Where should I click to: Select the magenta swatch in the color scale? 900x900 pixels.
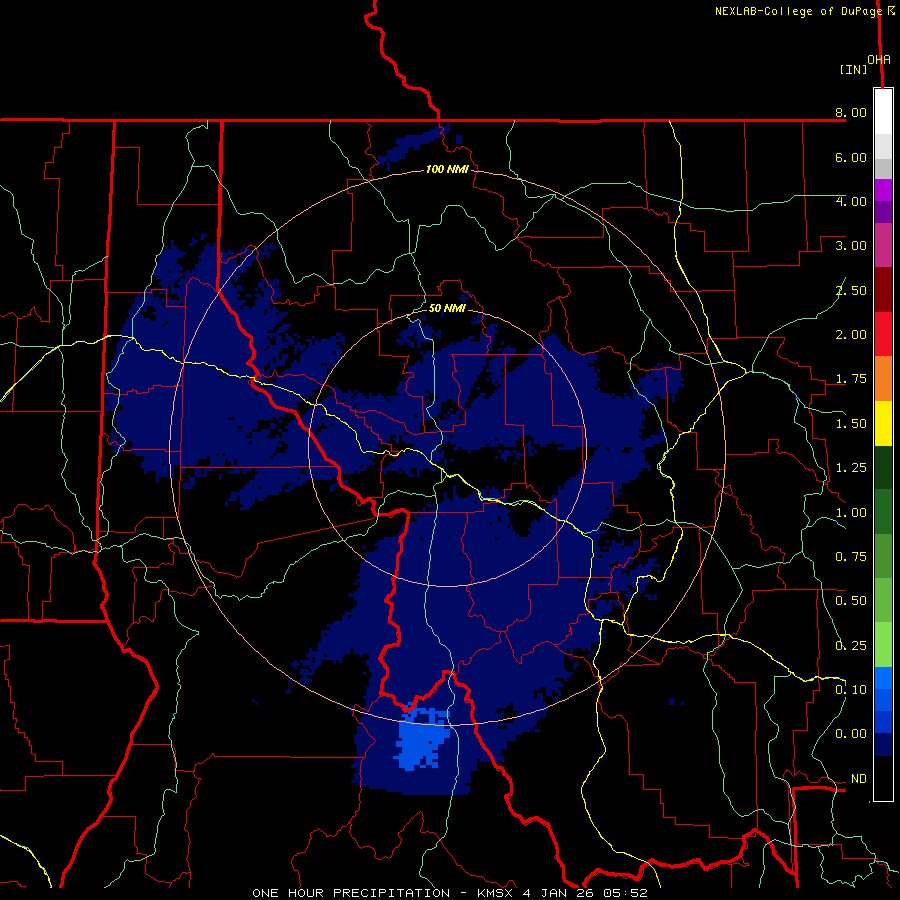[883, 190]
